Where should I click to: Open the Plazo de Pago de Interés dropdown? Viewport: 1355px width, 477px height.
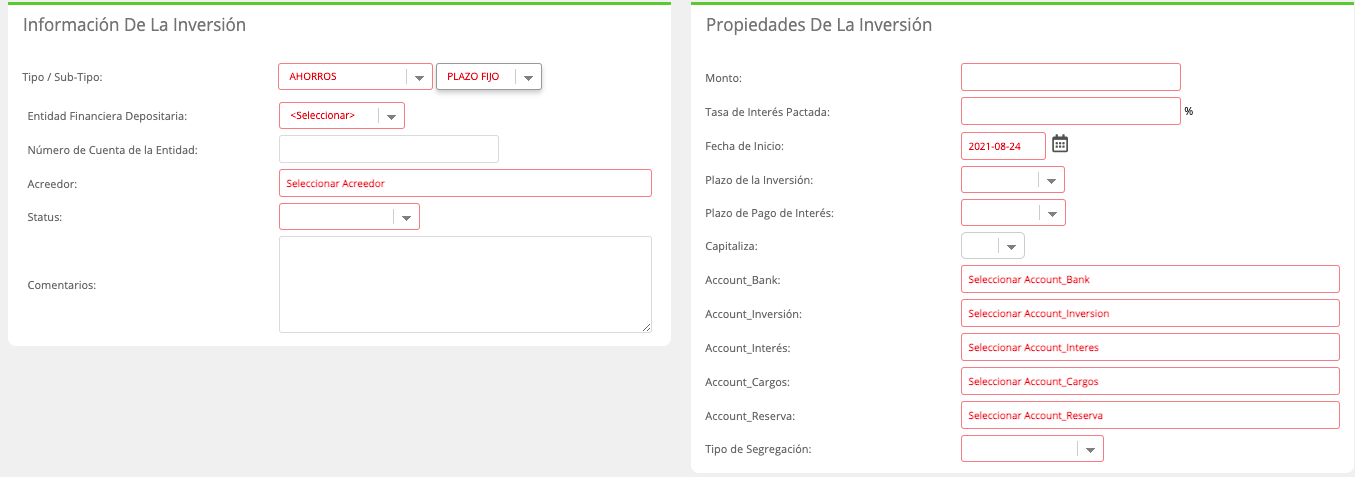point(1013,213)
